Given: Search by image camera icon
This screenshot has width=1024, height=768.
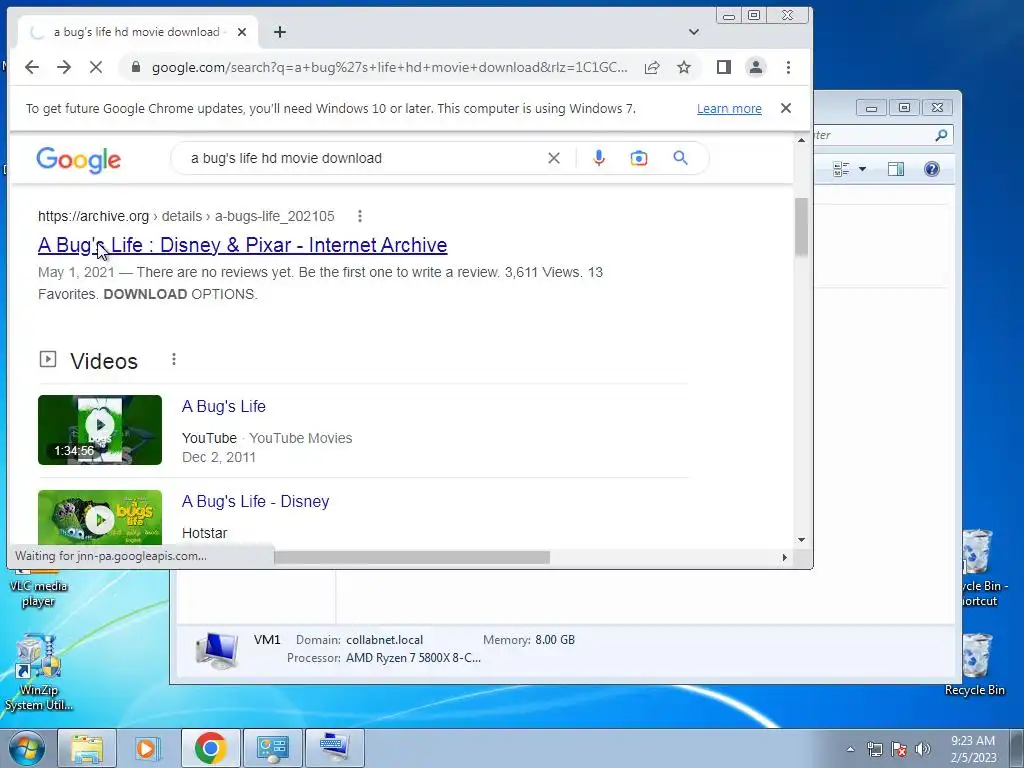Looking at the screenshot, I should (x=639, y=158).
